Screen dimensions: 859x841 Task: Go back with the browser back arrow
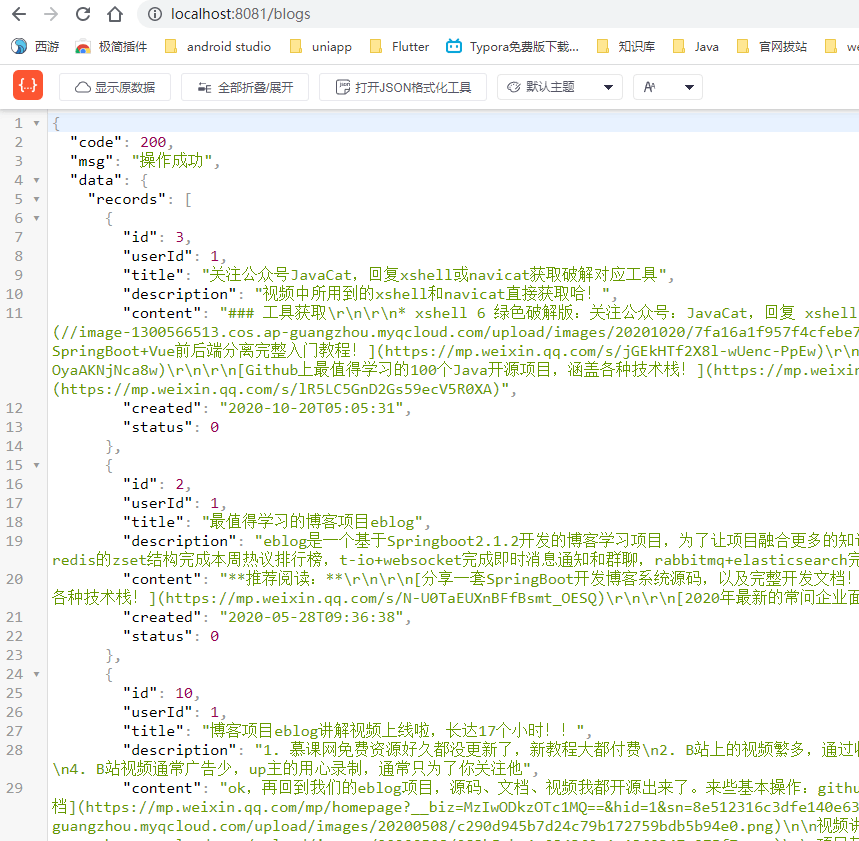(19, 14)
